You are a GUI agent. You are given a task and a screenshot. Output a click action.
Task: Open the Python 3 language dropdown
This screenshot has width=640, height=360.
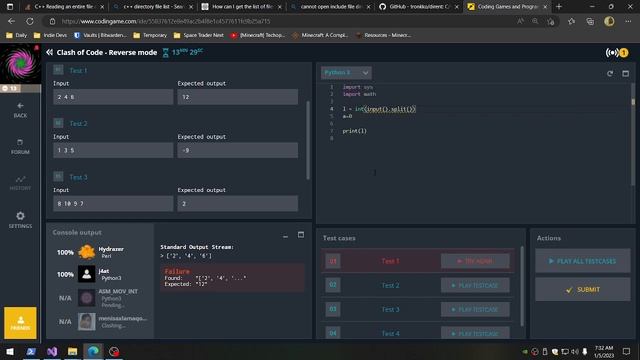pyautogui.click(x=346, y=73)
